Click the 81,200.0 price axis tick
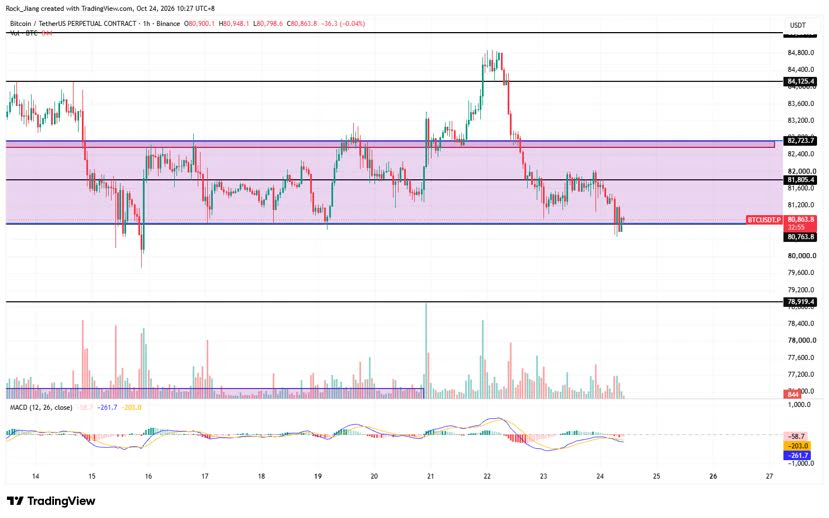The height and width of the screenshot is (518, 829). click(x=801, y=205)
